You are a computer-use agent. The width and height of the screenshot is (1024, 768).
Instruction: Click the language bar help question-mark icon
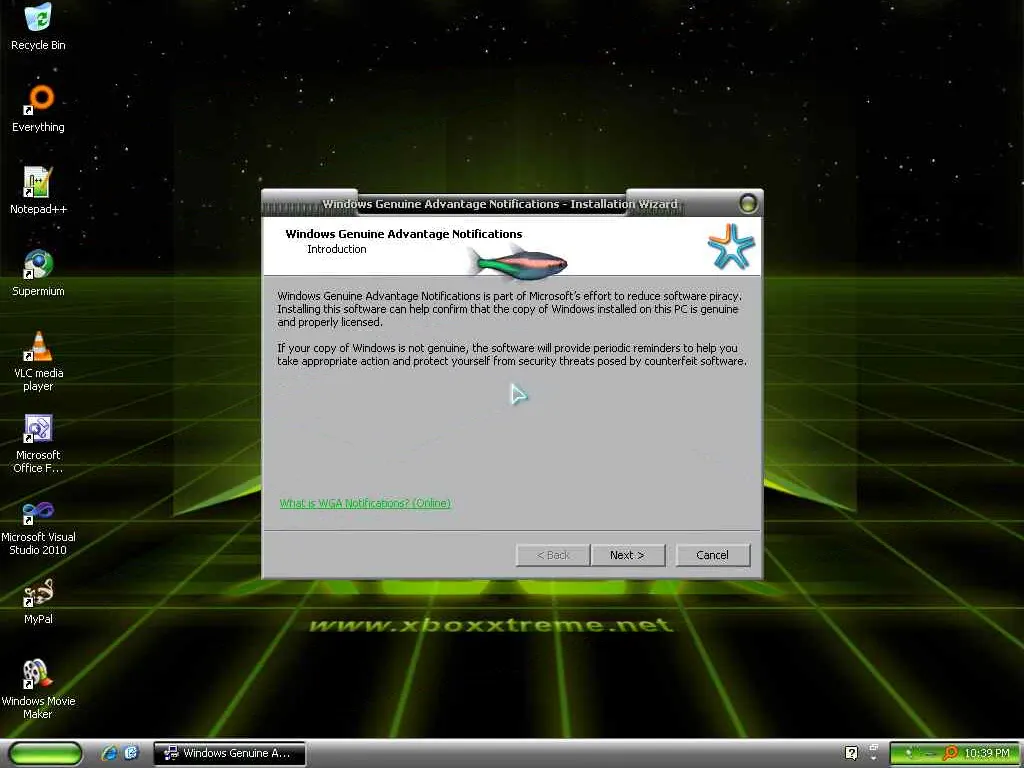click(x=851, y=753)
